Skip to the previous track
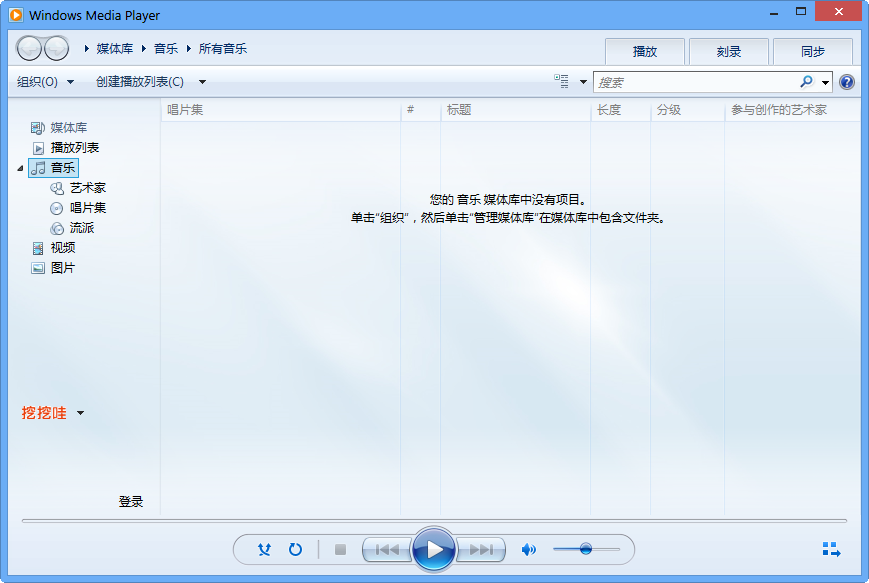The image size is (869, 583). pyautogui.click(x=386, y=549)
